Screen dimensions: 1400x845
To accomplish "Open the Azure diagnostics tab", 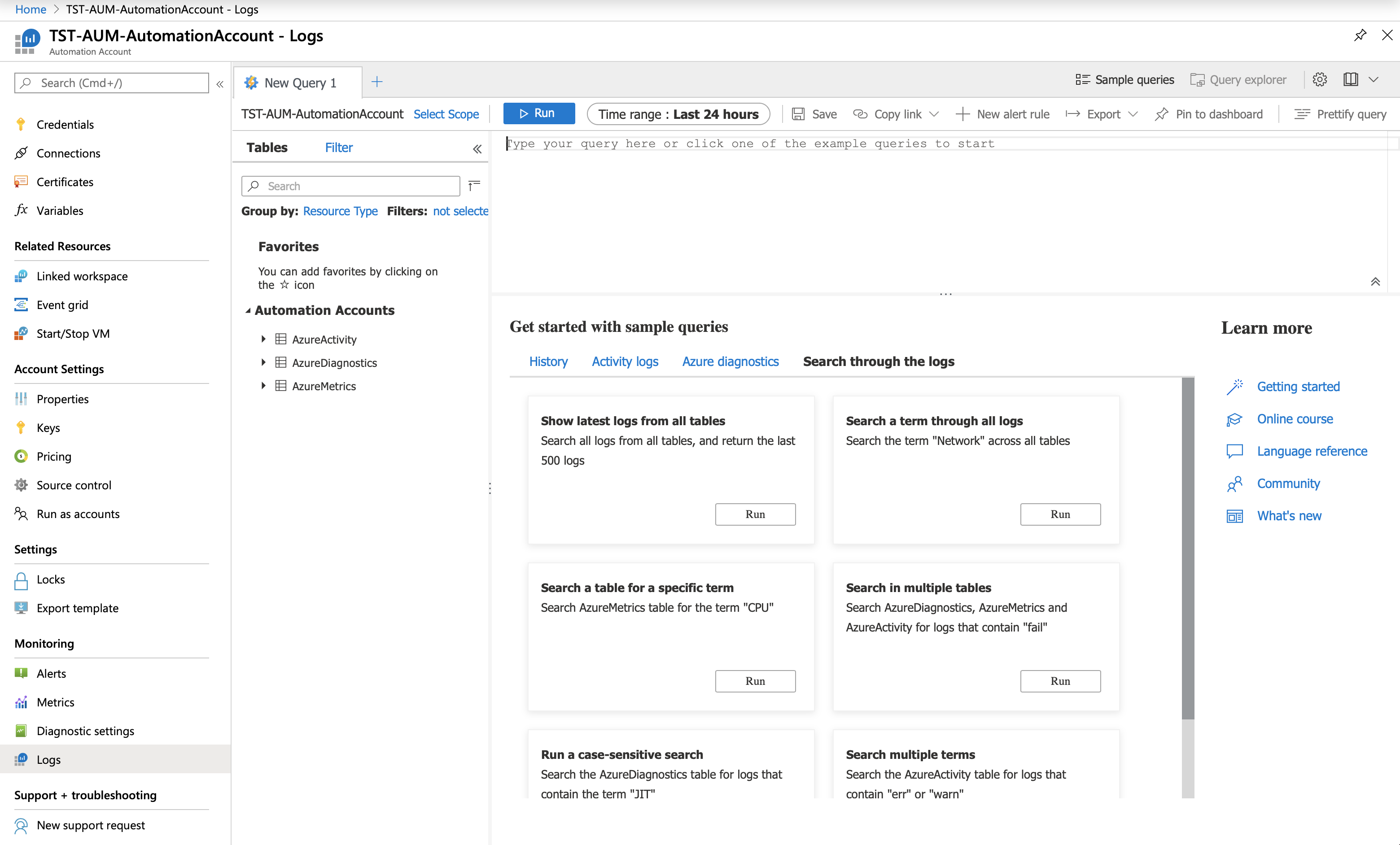I will [x=730, y=362].
